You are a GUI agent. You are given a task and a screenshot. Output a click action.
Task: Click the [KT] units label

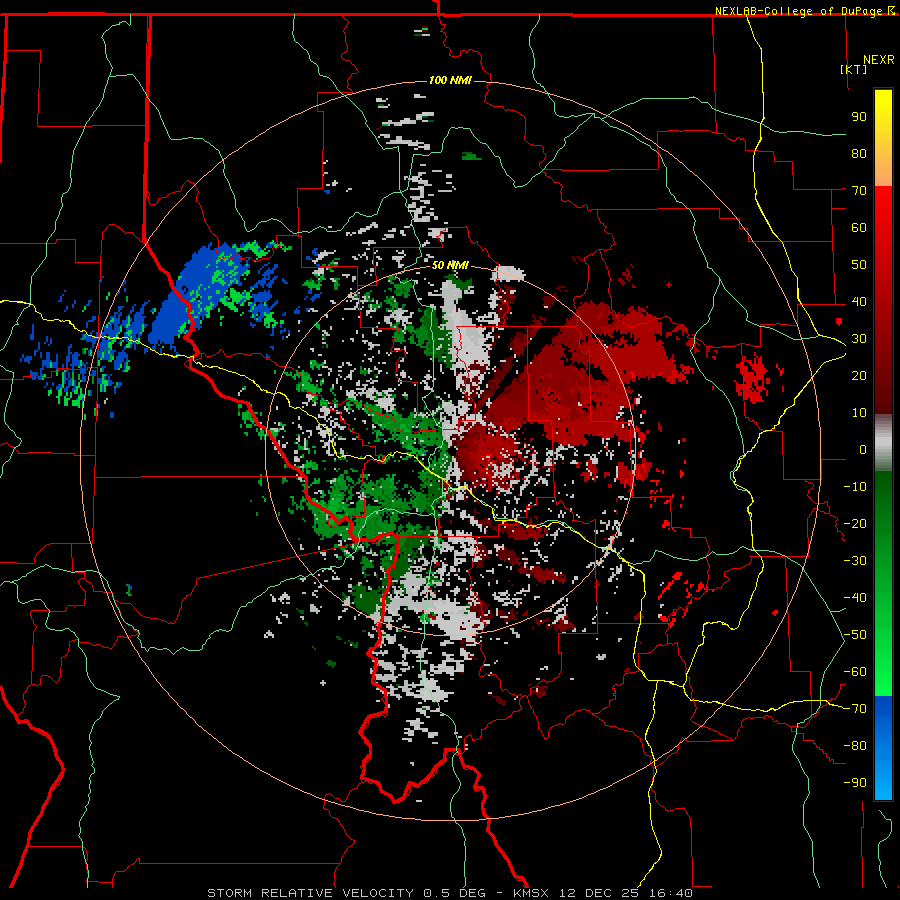(x=854, y=69)
